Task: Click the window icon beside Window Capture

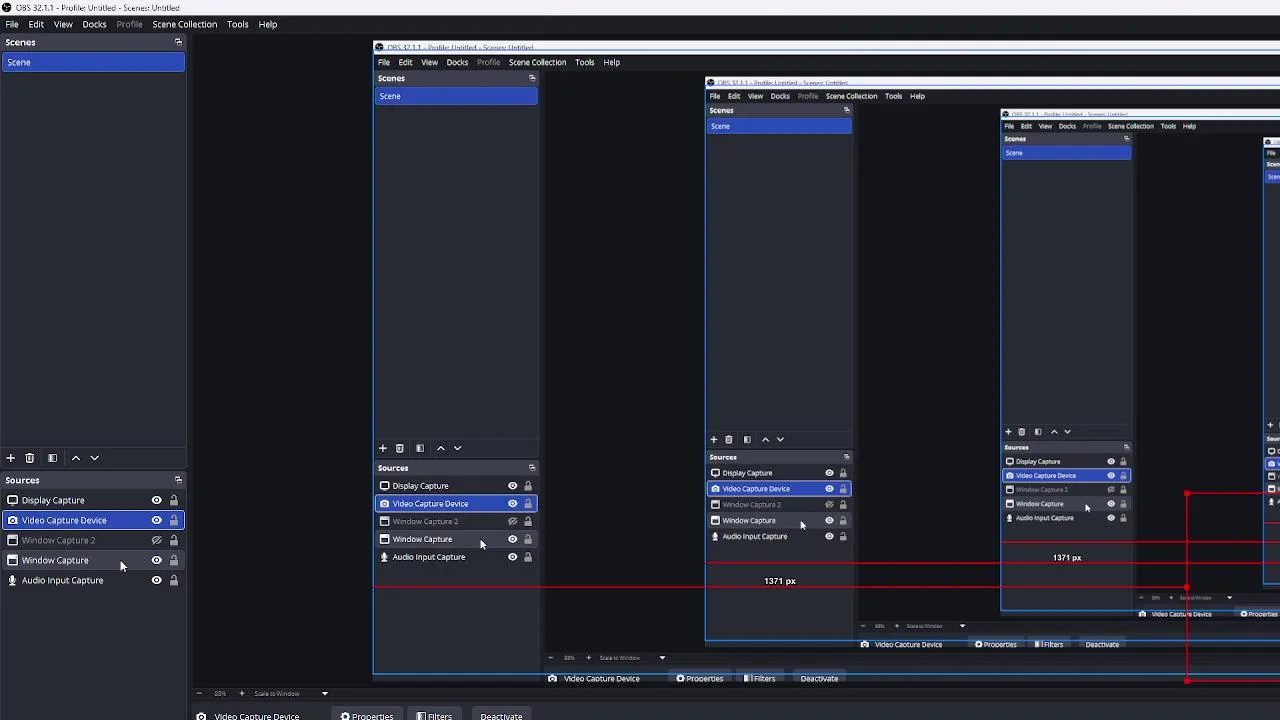Action: pyautogui.click(x=12, y=560)
